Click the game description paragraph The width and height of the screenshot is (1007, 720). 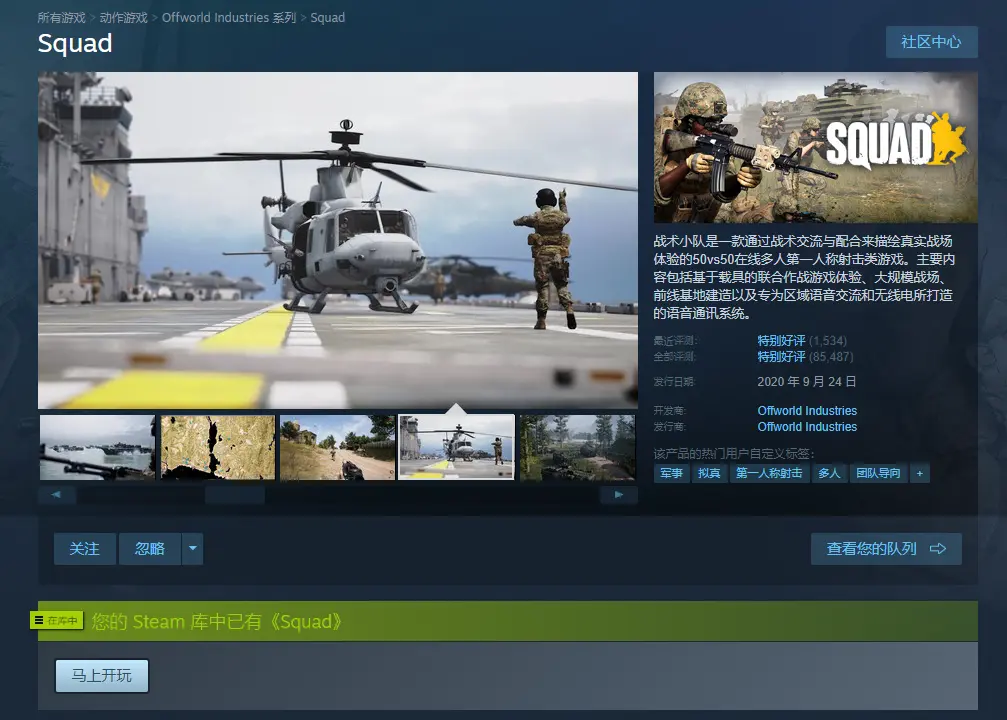803,277
